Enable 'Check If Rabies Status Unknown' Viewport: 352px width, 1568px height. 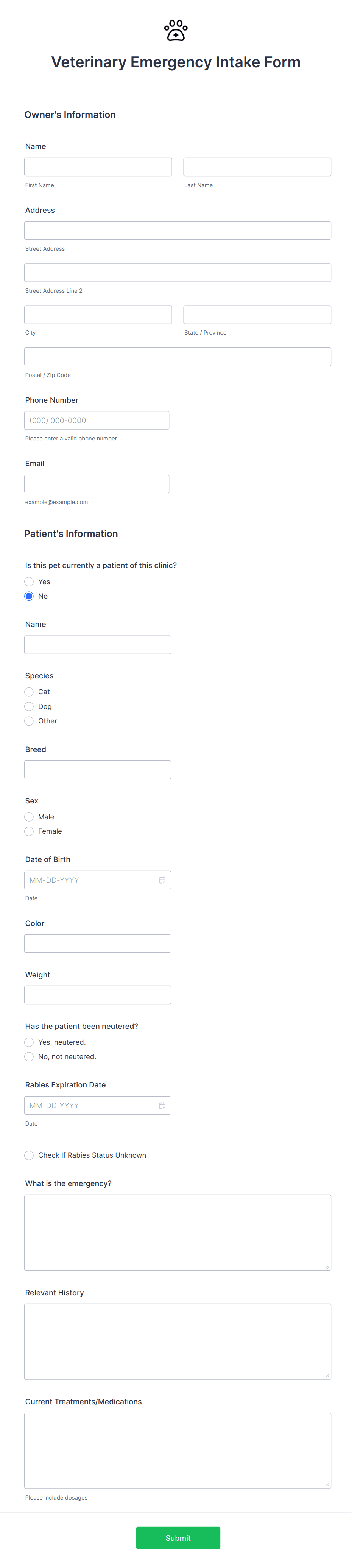pos(29,1155)
